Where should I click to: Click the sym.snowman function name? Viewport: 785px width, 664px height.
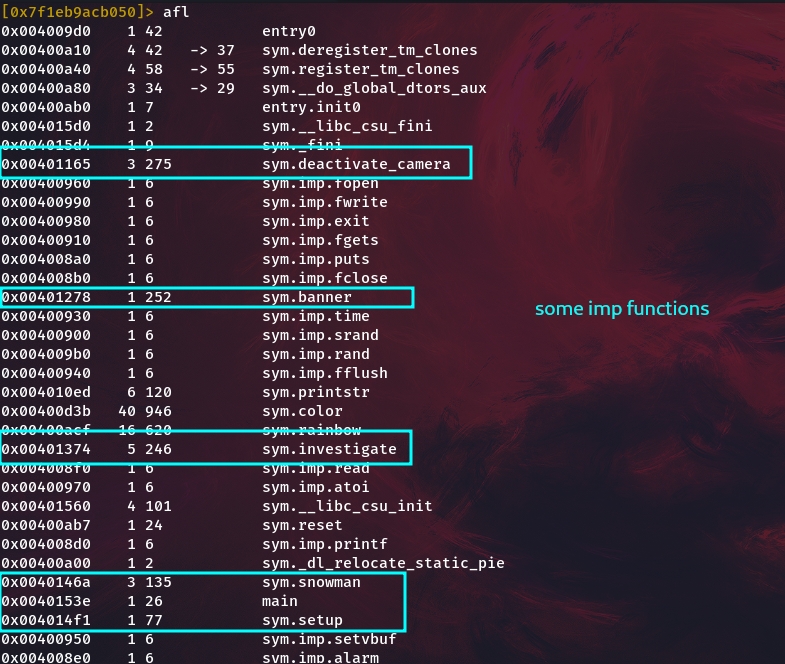point(311,582)
